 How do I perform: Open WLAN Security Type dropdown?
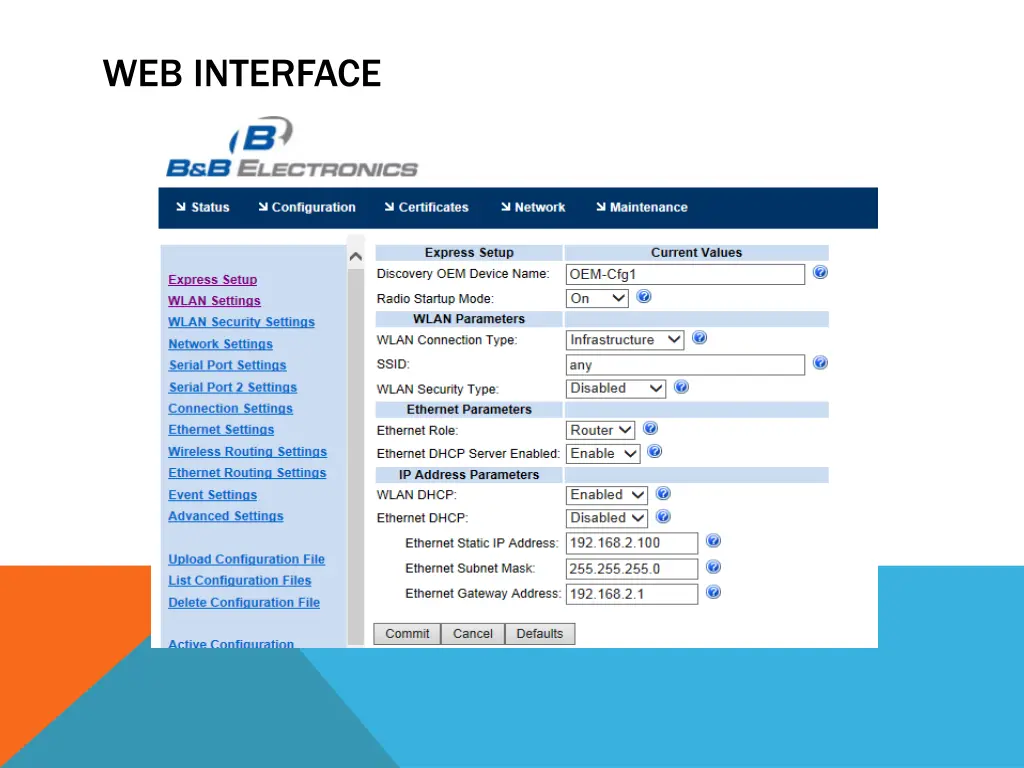tap(616, 389)
